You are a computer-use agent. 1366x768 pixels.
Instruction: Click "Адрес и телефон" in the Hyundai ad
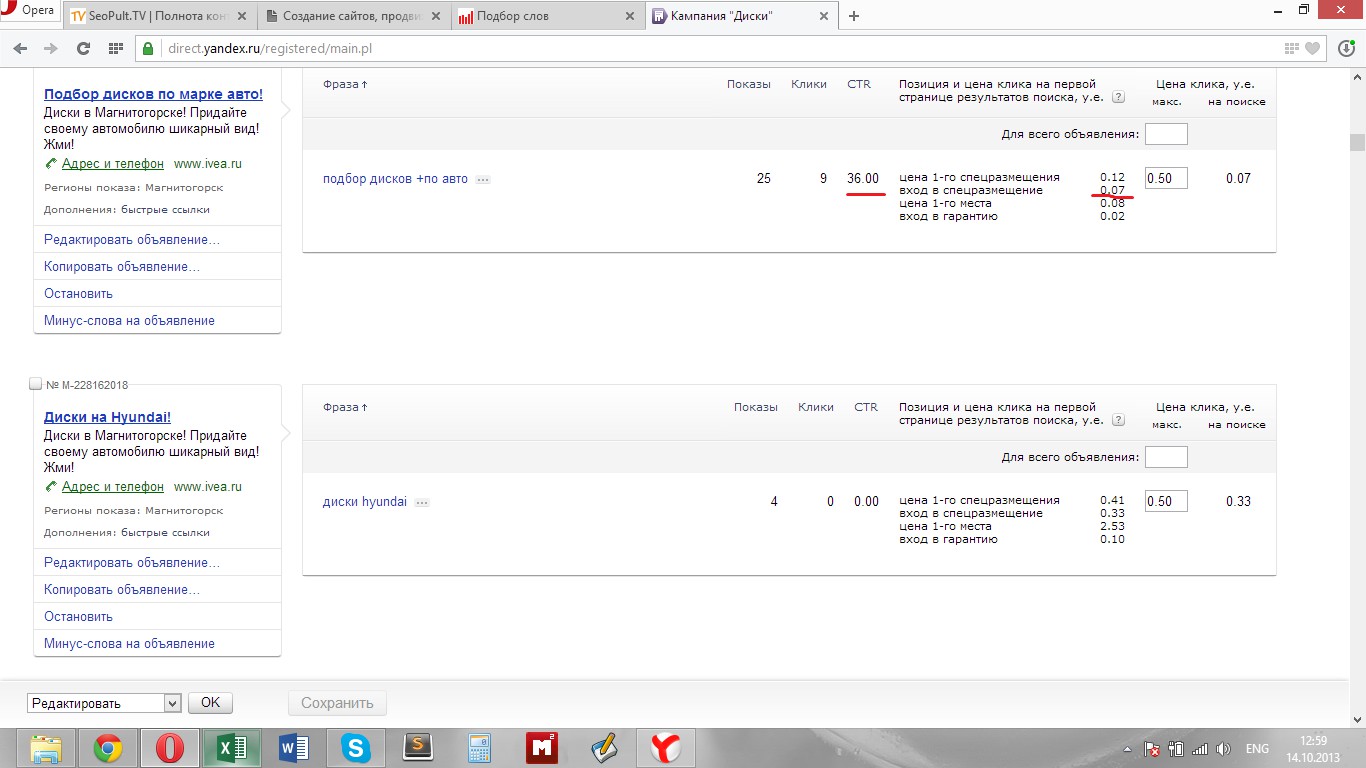[x=112, y=487]
